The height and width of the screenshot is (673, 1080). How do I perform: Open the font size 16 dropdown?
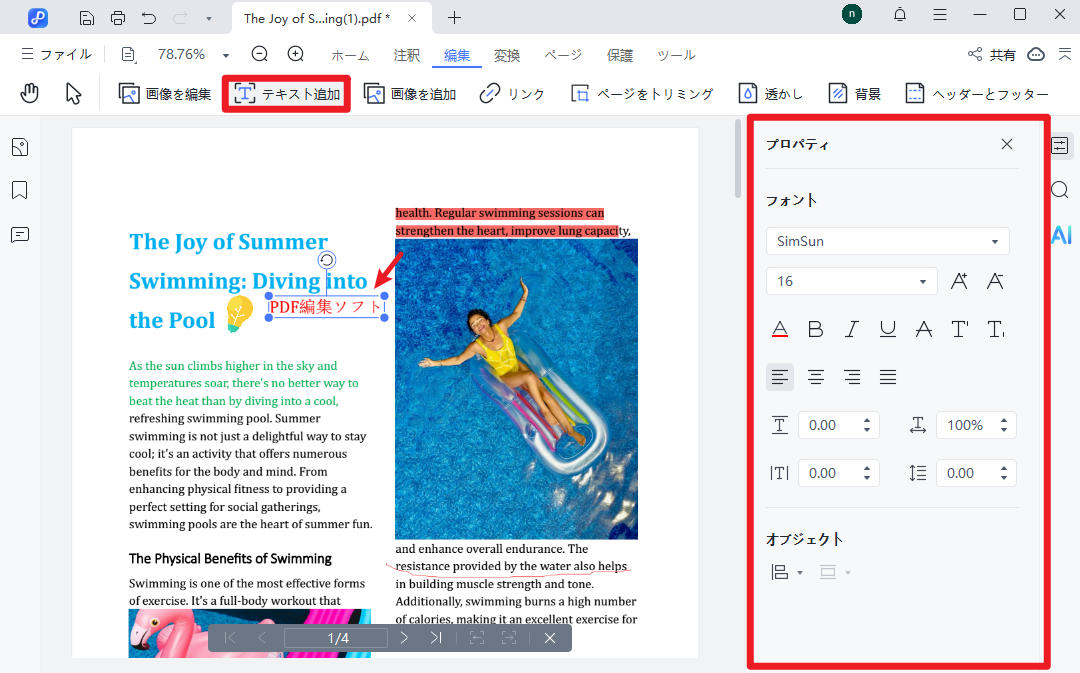click(851, 281)
